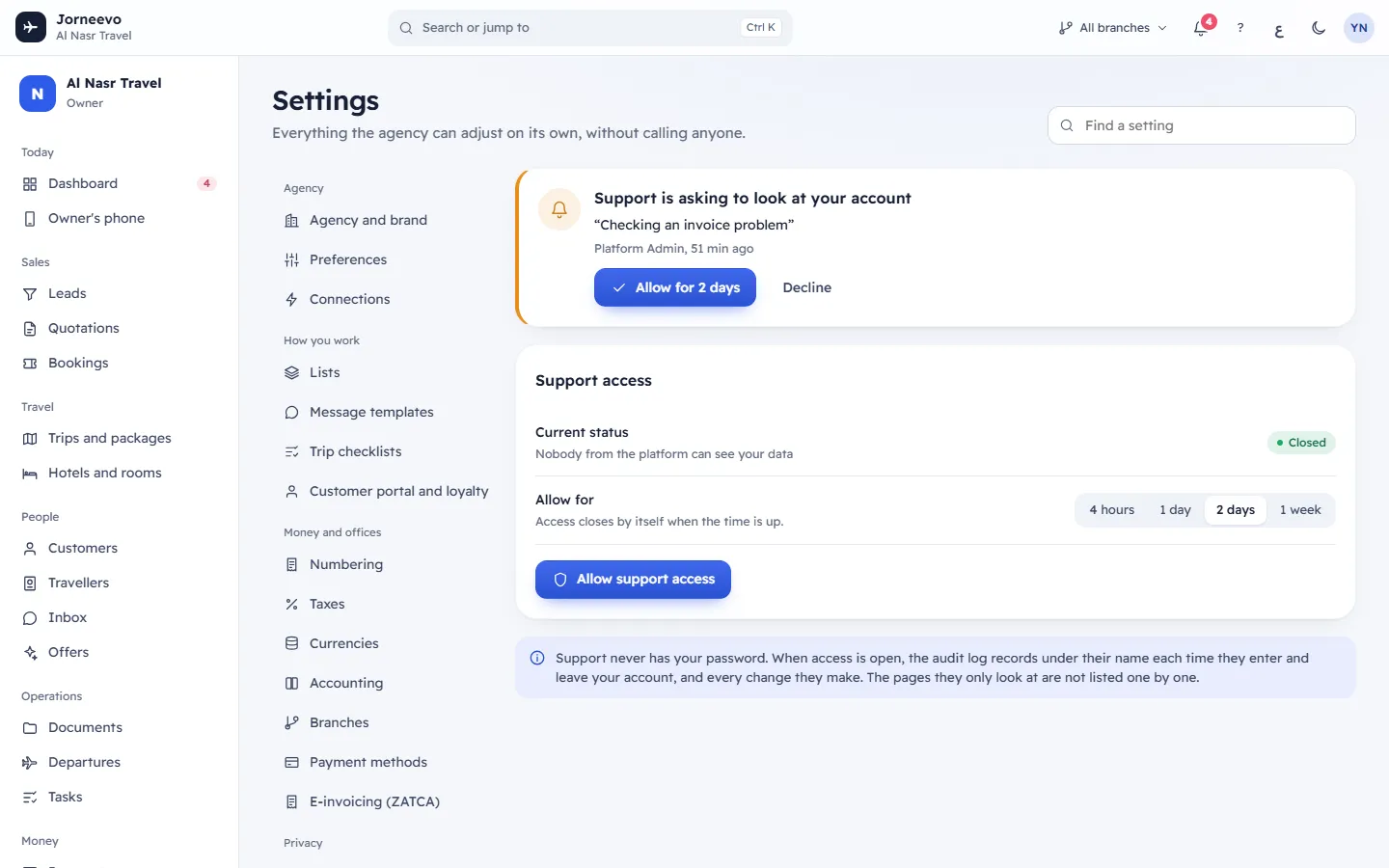Click the Documents folder icon
The width and height of the screenshot is (1389, 868).
[30, 728]
